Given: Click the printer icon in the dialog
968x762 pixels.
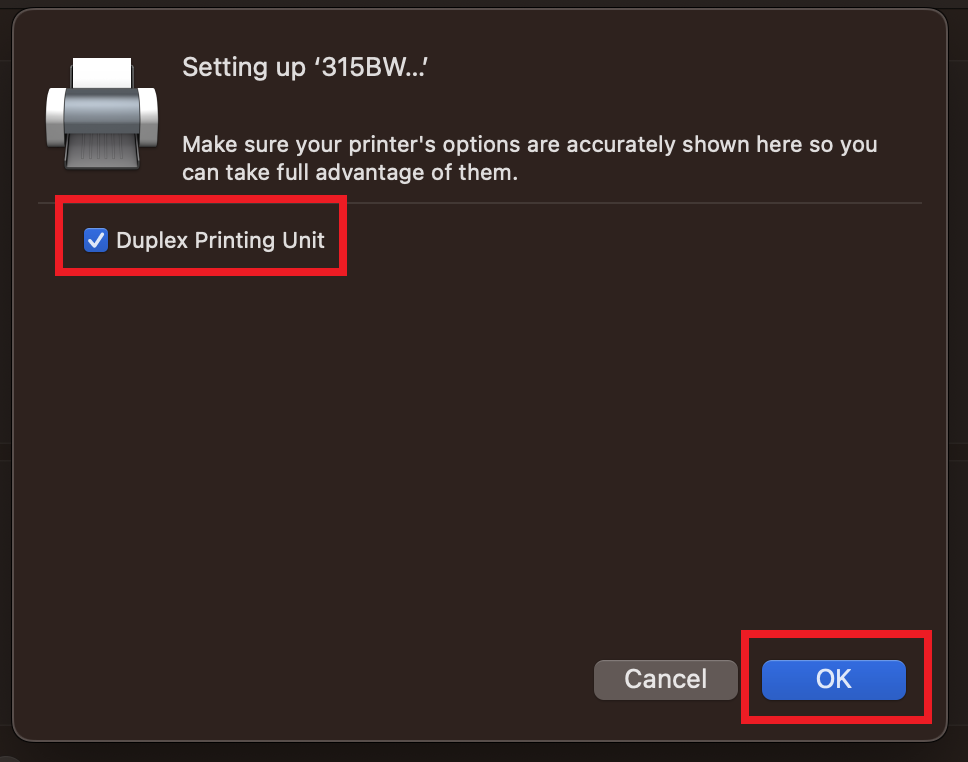Looking at the screenshot, I should 102,113.
